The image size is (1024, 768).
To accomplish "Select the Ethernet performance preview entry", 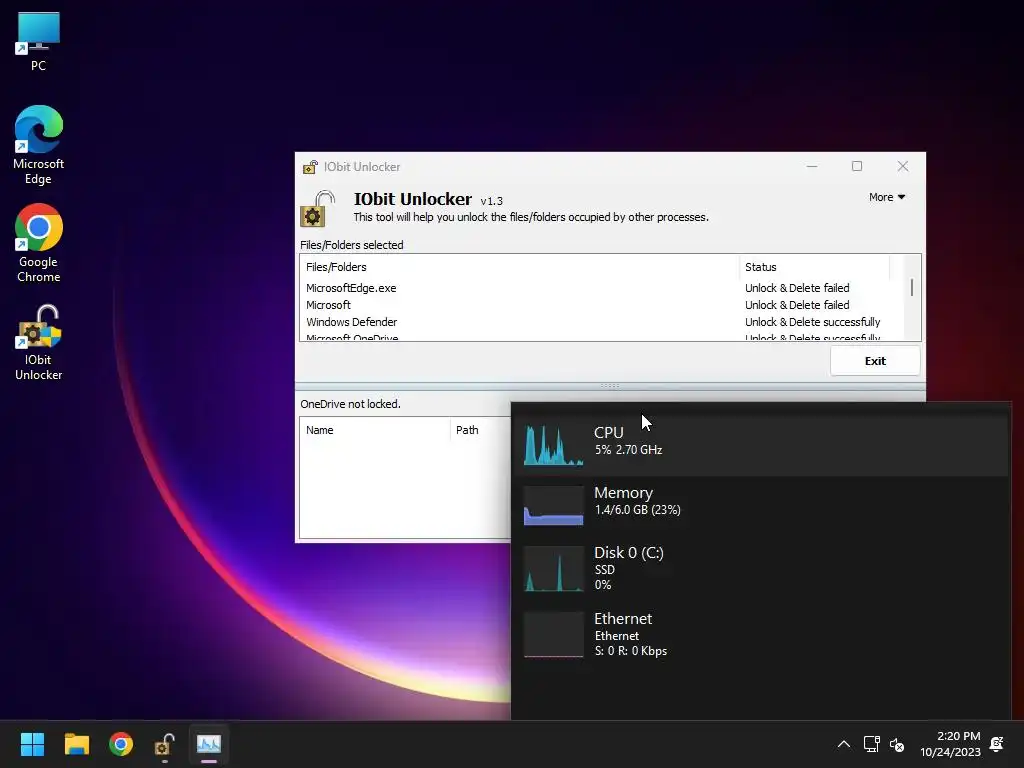I will [761, 634].
